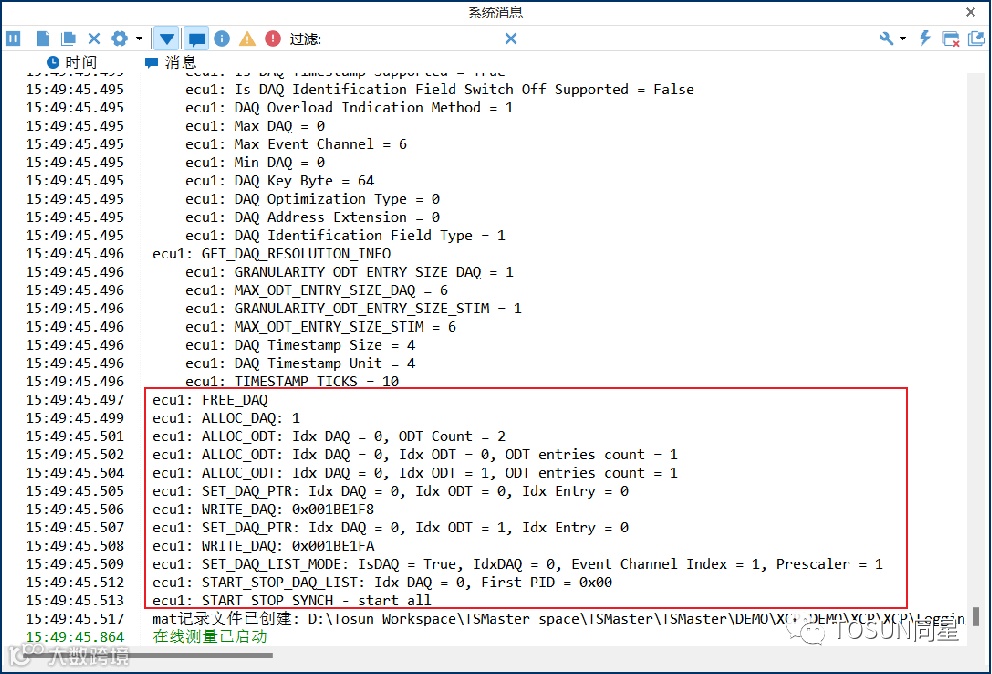Image resolution: width=992 pixels, height=674 pixels.
Task: Click the timestamp 15:49:45.864
Action: (75, 637)
